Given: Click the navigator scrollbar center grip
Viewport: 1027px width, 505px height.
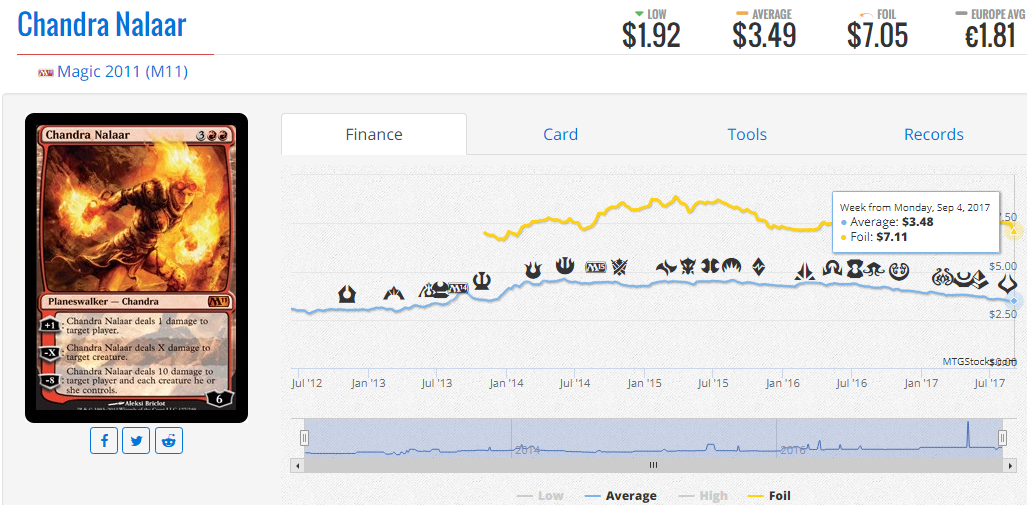Looking at the screenshot, I should coord(653,465).
